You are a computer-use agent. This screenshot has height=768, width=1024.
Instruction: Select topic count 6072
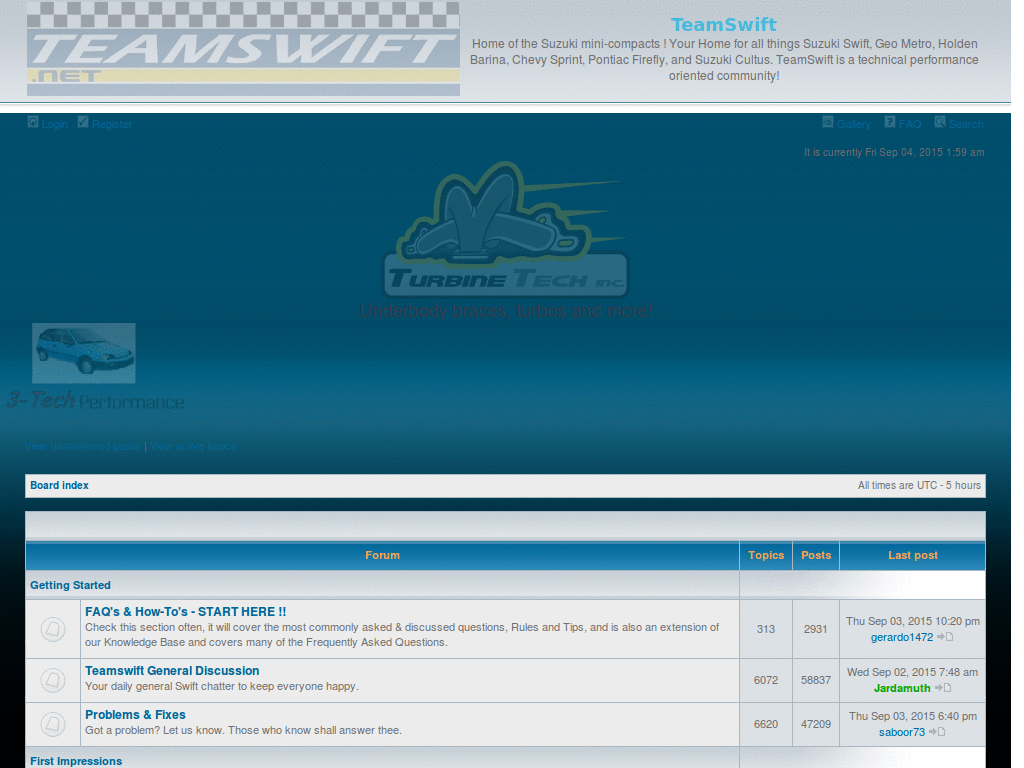[x=766, y=680]
